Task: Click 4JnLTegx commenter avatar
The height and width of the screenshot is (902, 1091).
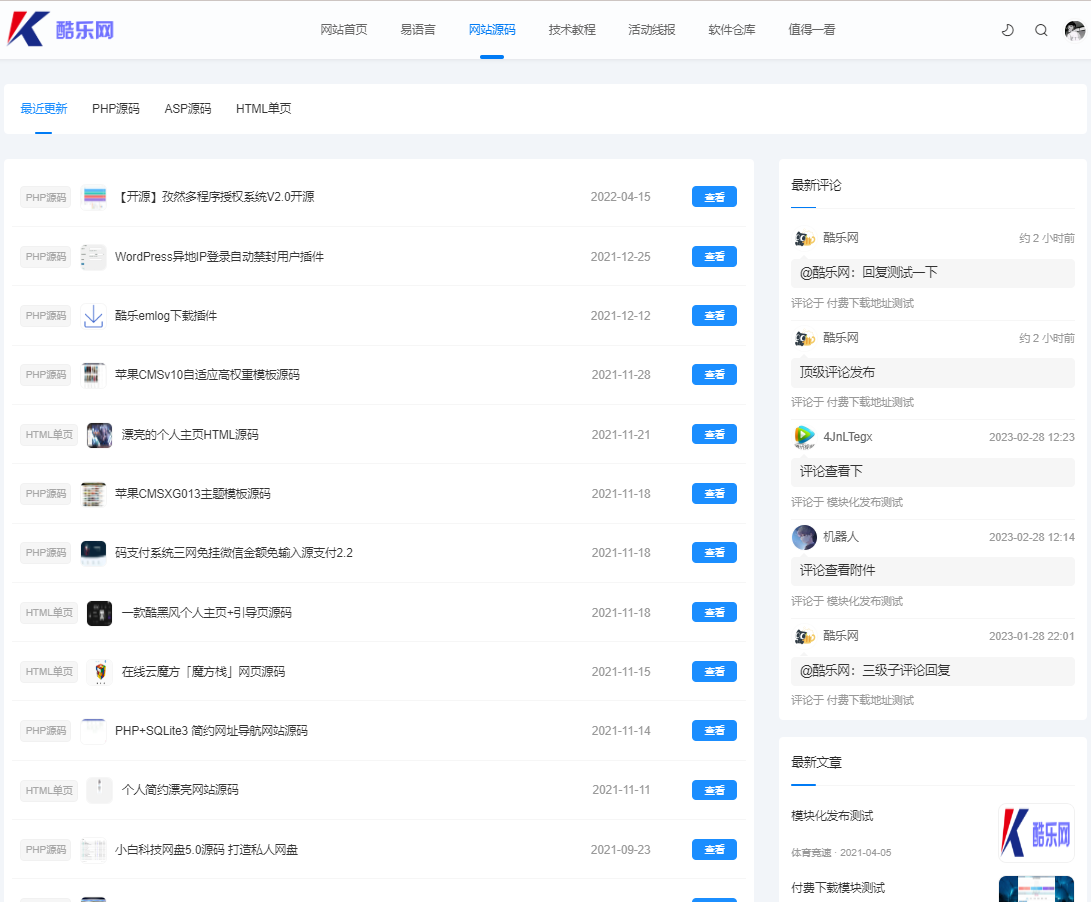Action: click(804, 437)
